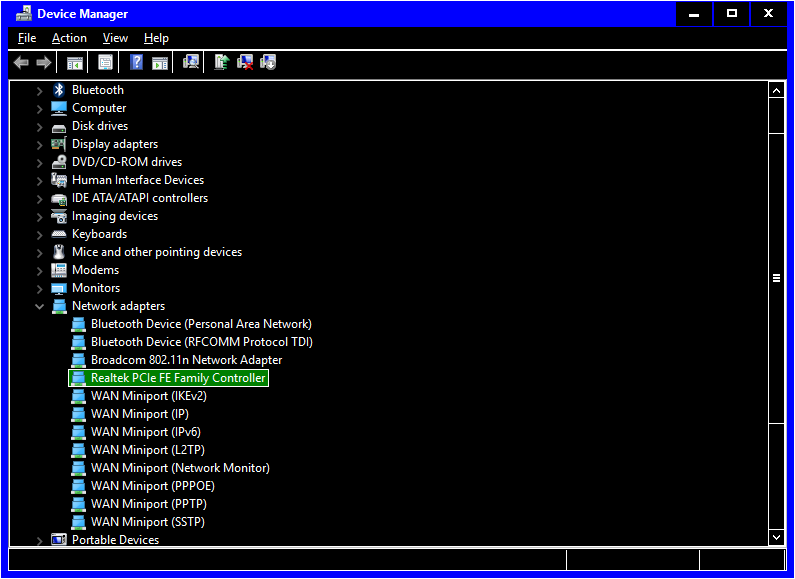Select WAN Miniport (Network Monitor)
The height and width of the screenshot is (579, 795).
point(180,468)
